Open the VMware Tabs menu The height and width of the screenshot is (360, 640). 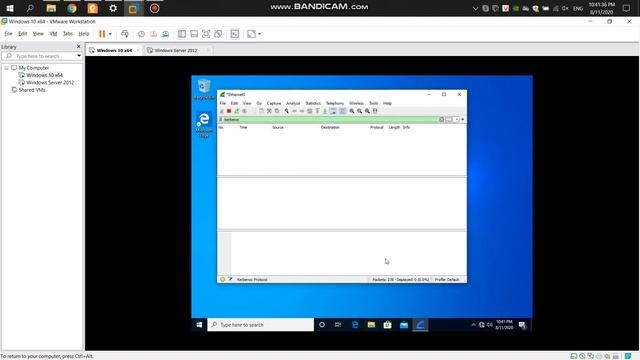(x=68, y=34)
